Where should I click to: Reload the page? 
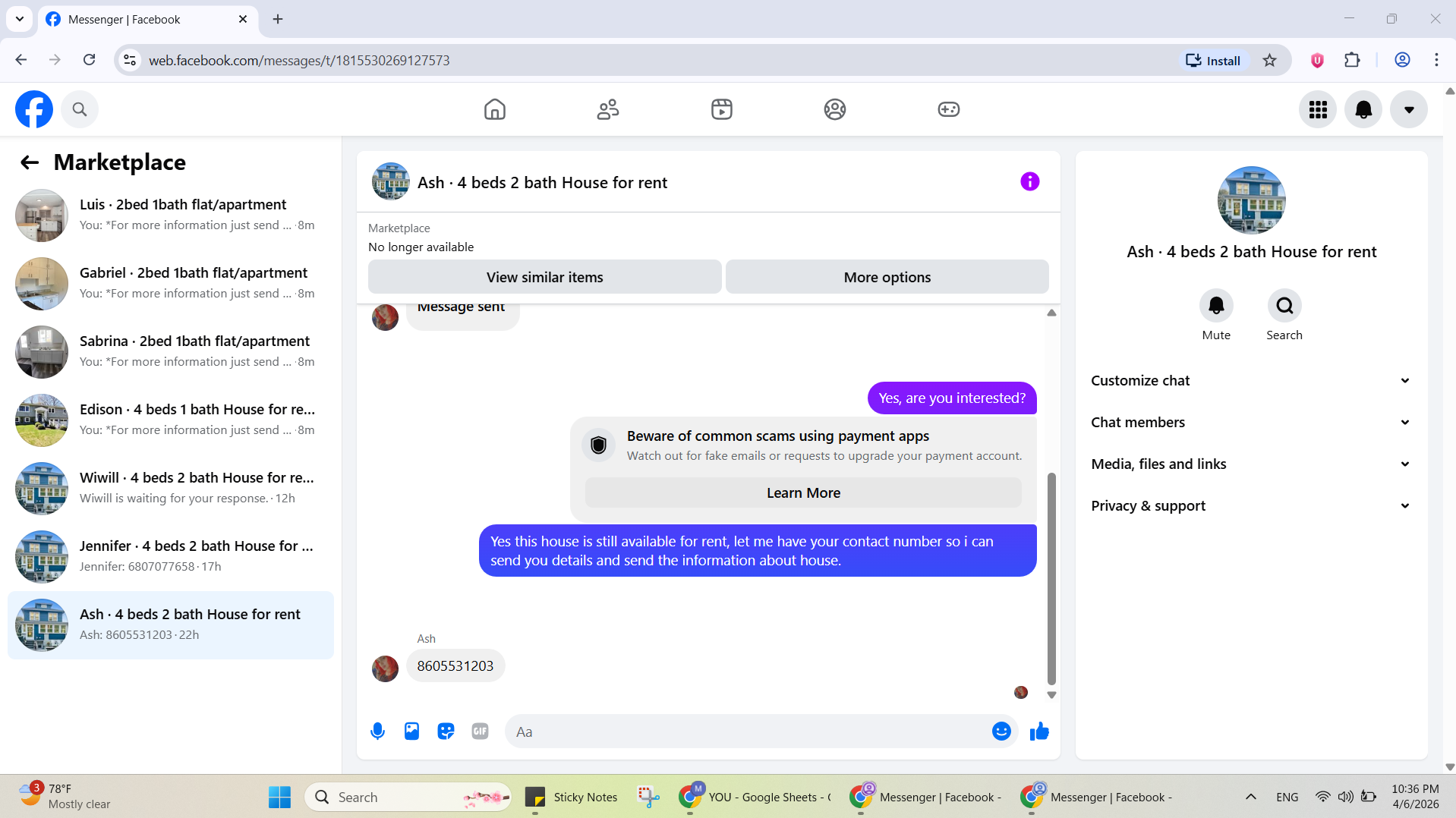point(89,60)
